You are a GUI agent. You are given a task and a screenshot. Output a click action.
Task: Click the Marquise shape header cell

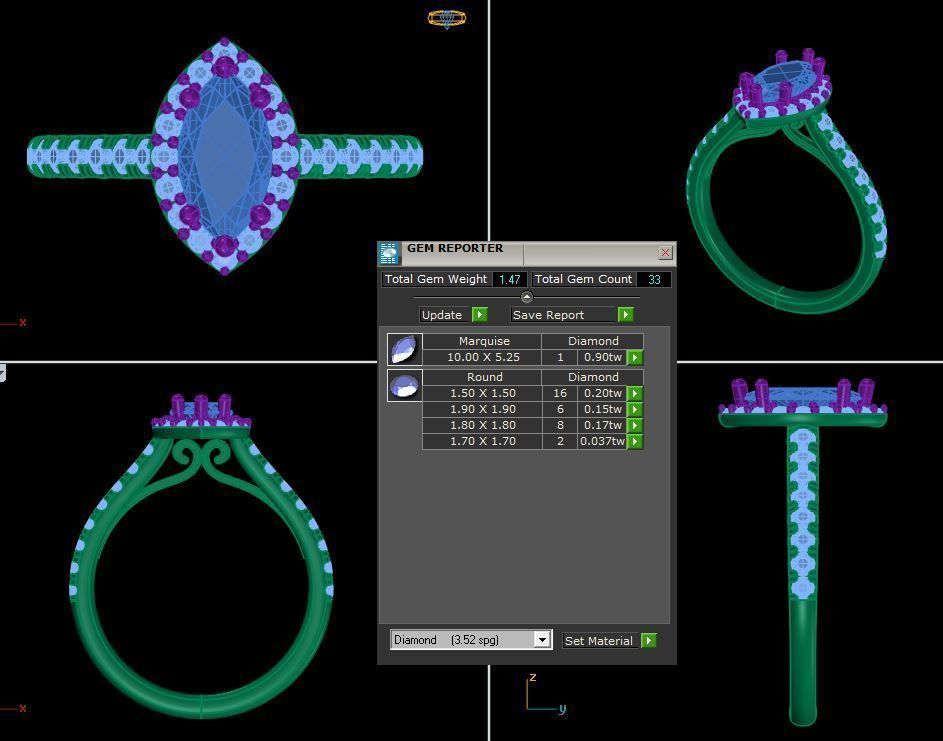[x=482, y=341]
